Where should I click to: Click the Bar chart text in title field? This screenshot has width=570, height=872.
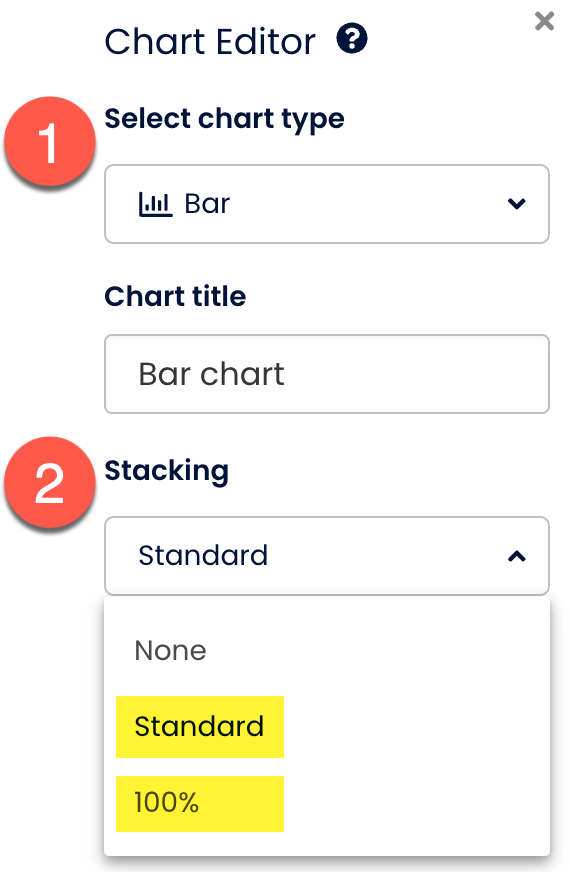[211, 374]
